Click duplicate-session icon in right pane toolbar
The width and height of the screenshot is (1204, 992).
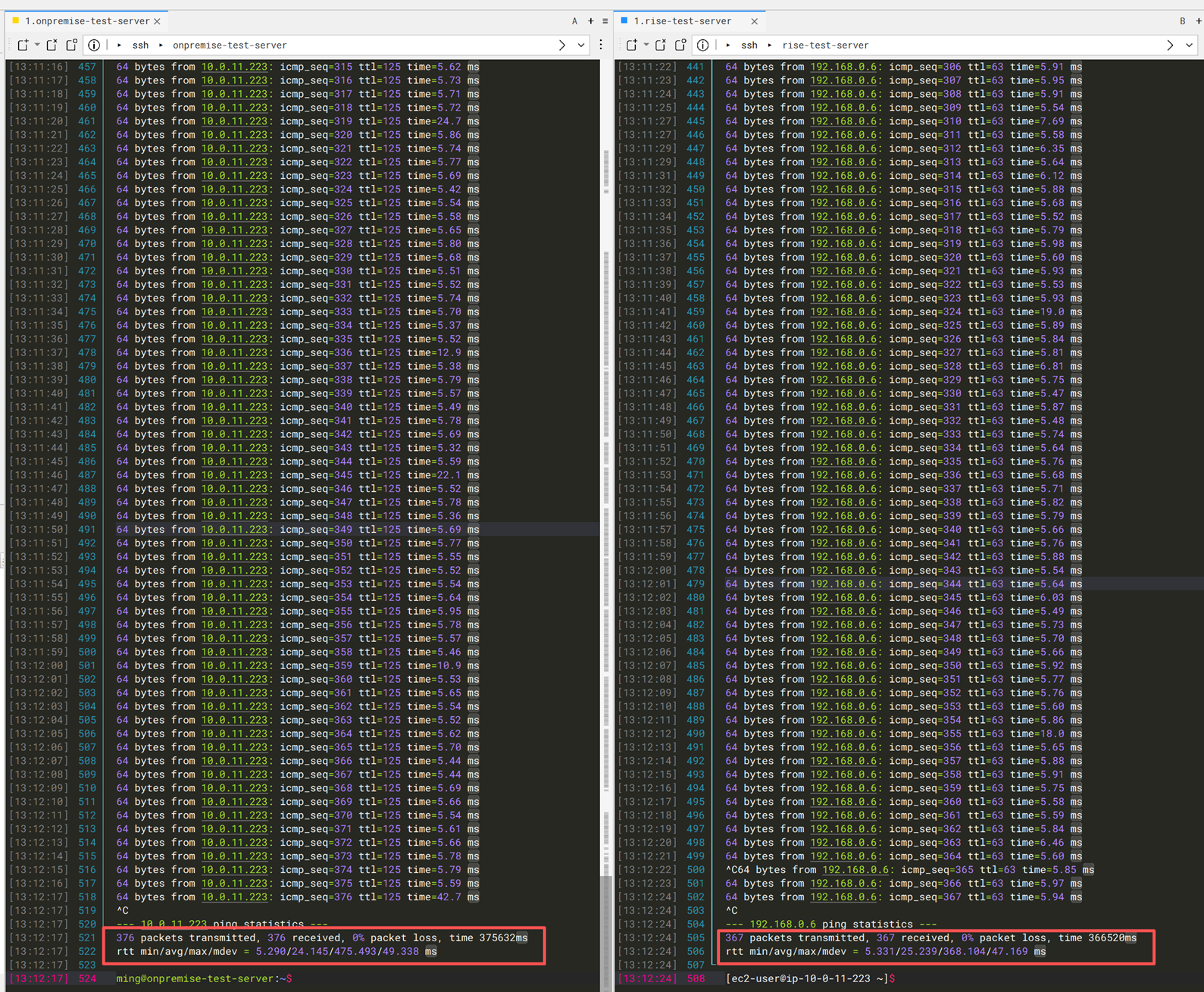(680, 45)
